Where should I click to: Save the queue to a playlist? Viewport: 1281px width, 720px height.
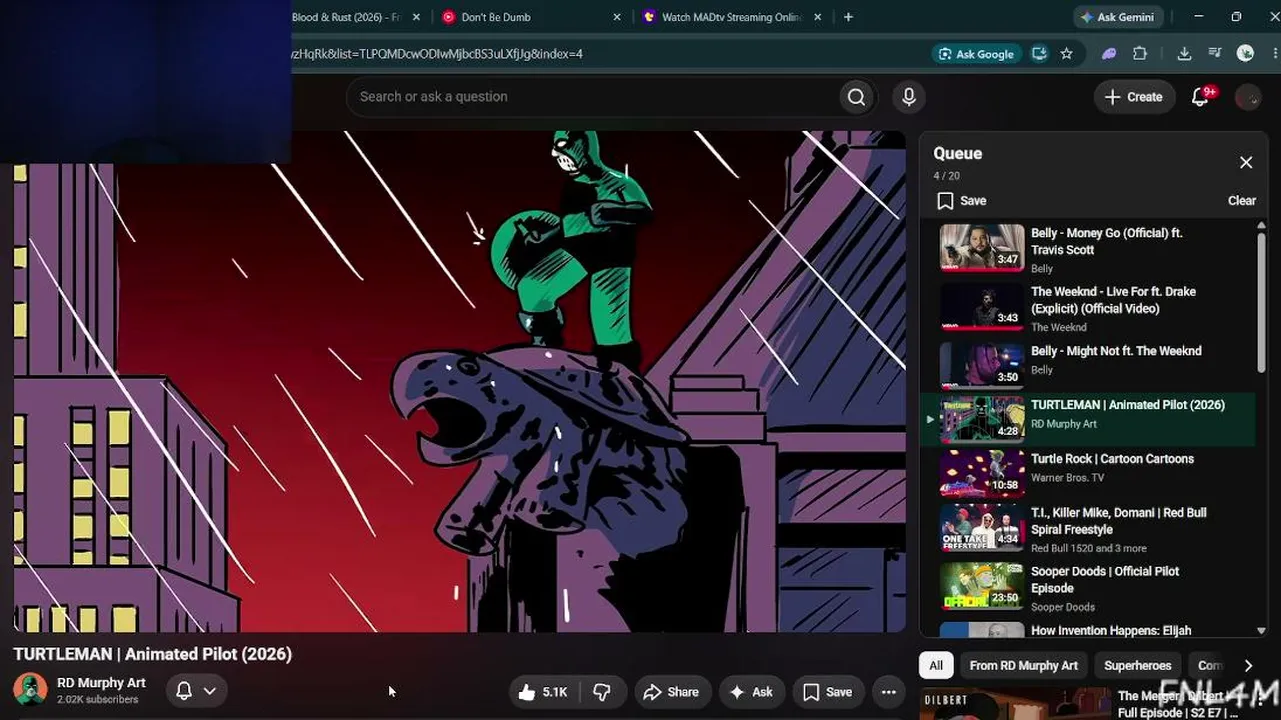point(961,201)
